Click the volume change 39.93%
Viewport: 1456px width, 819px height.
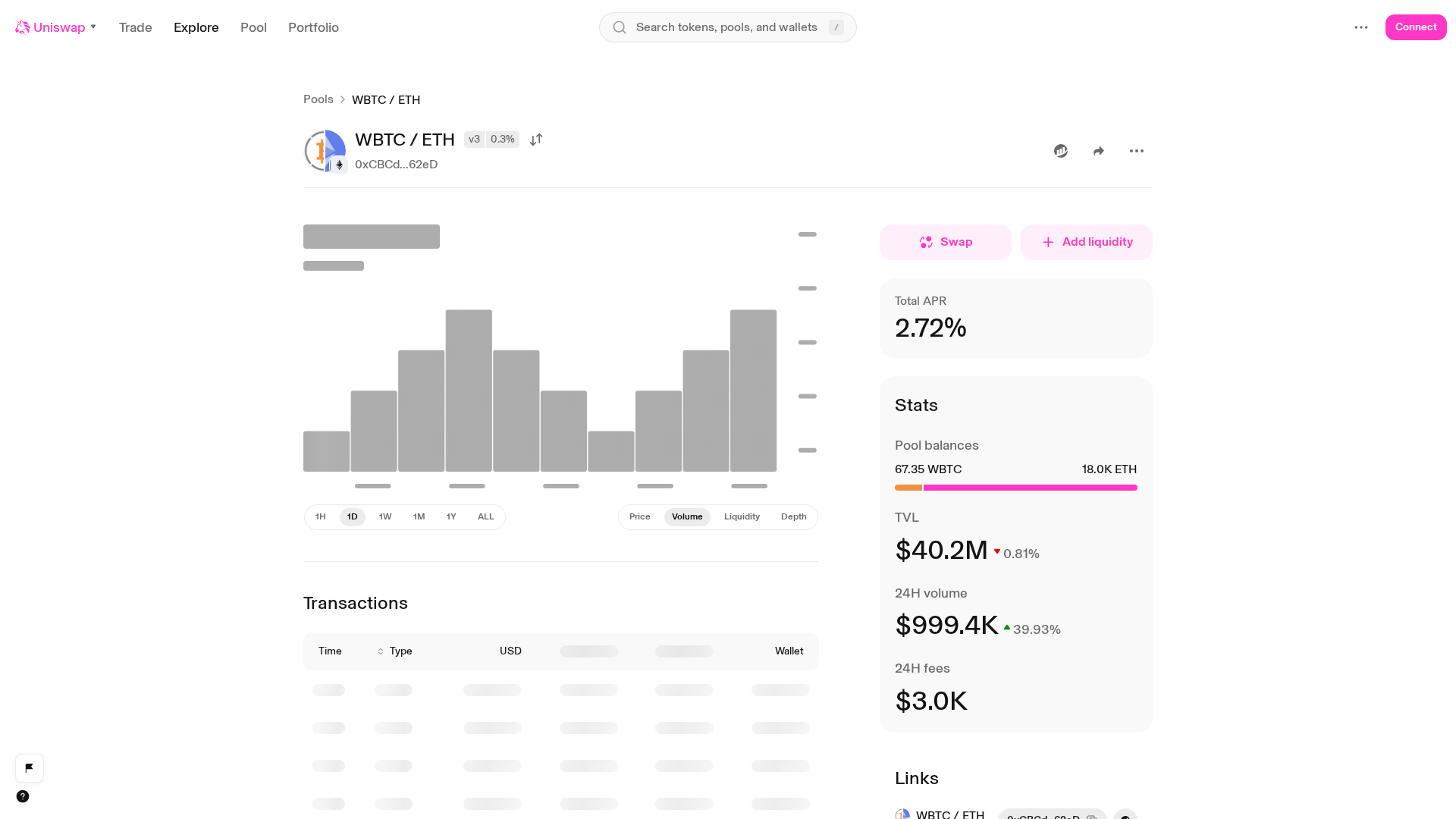pyautogui.click(x=1037, y=629)
